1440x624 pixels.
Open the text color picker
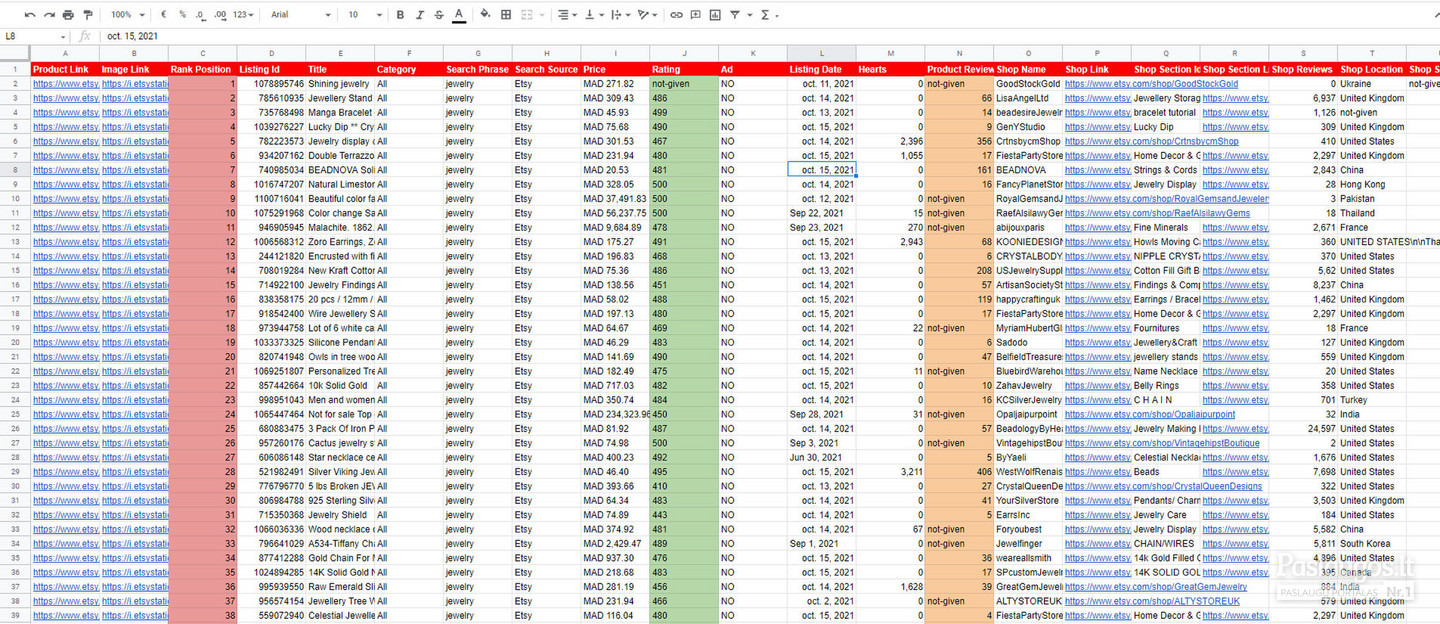458,15
